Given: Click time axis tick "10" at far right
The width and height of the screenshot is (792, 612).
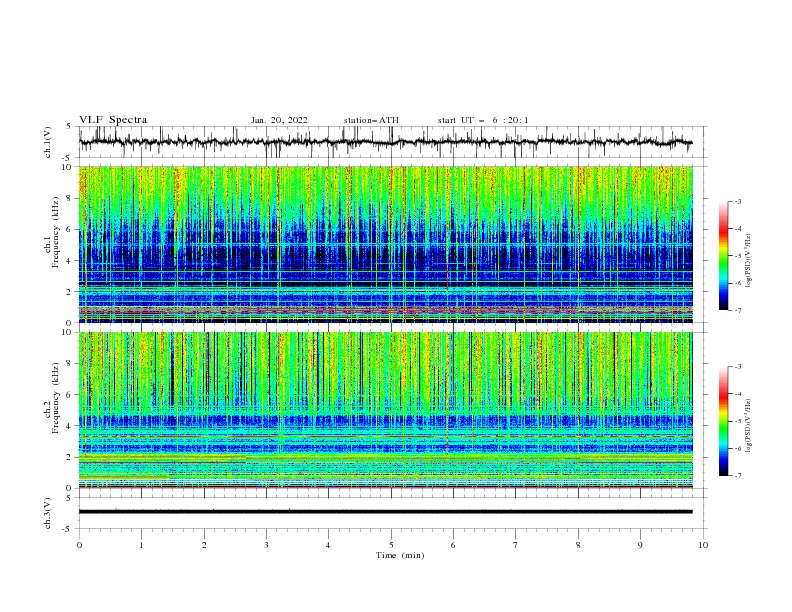Looking at the screenshot, I should (703, 545).
